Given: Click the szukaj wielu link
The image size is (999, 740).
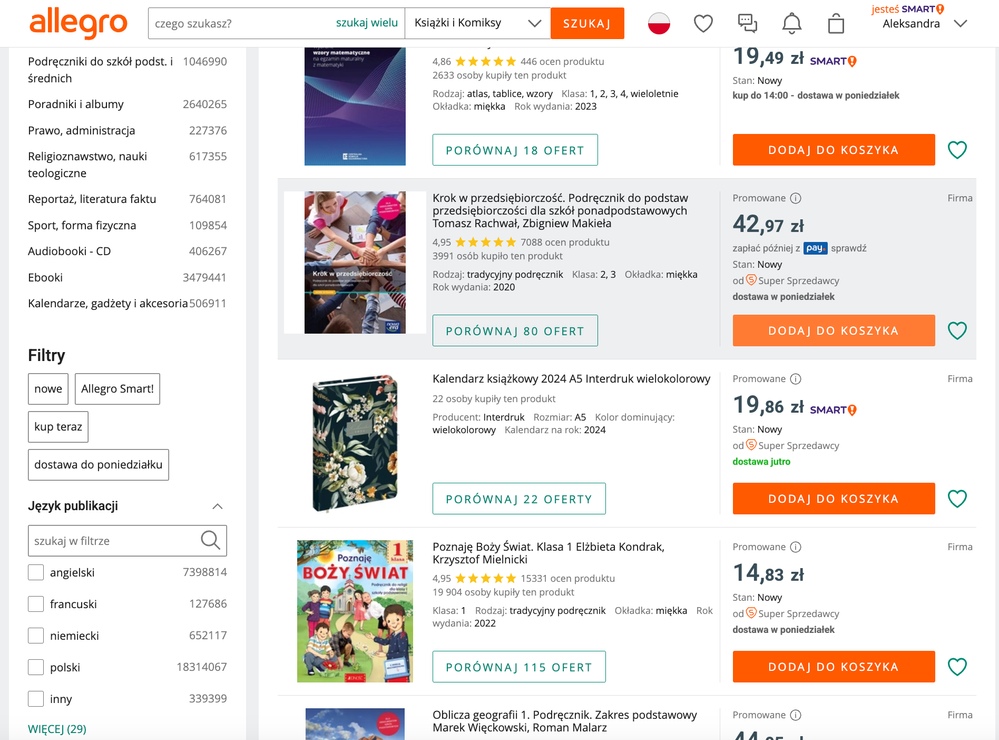Looking at the screenshot, I should [x=367, y=23].
